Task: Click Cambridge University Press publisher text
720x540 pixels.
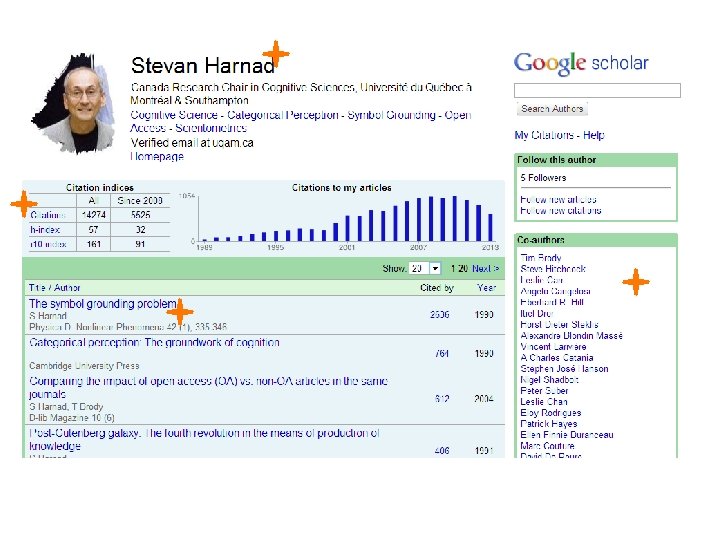Action: tap(84, 366)
